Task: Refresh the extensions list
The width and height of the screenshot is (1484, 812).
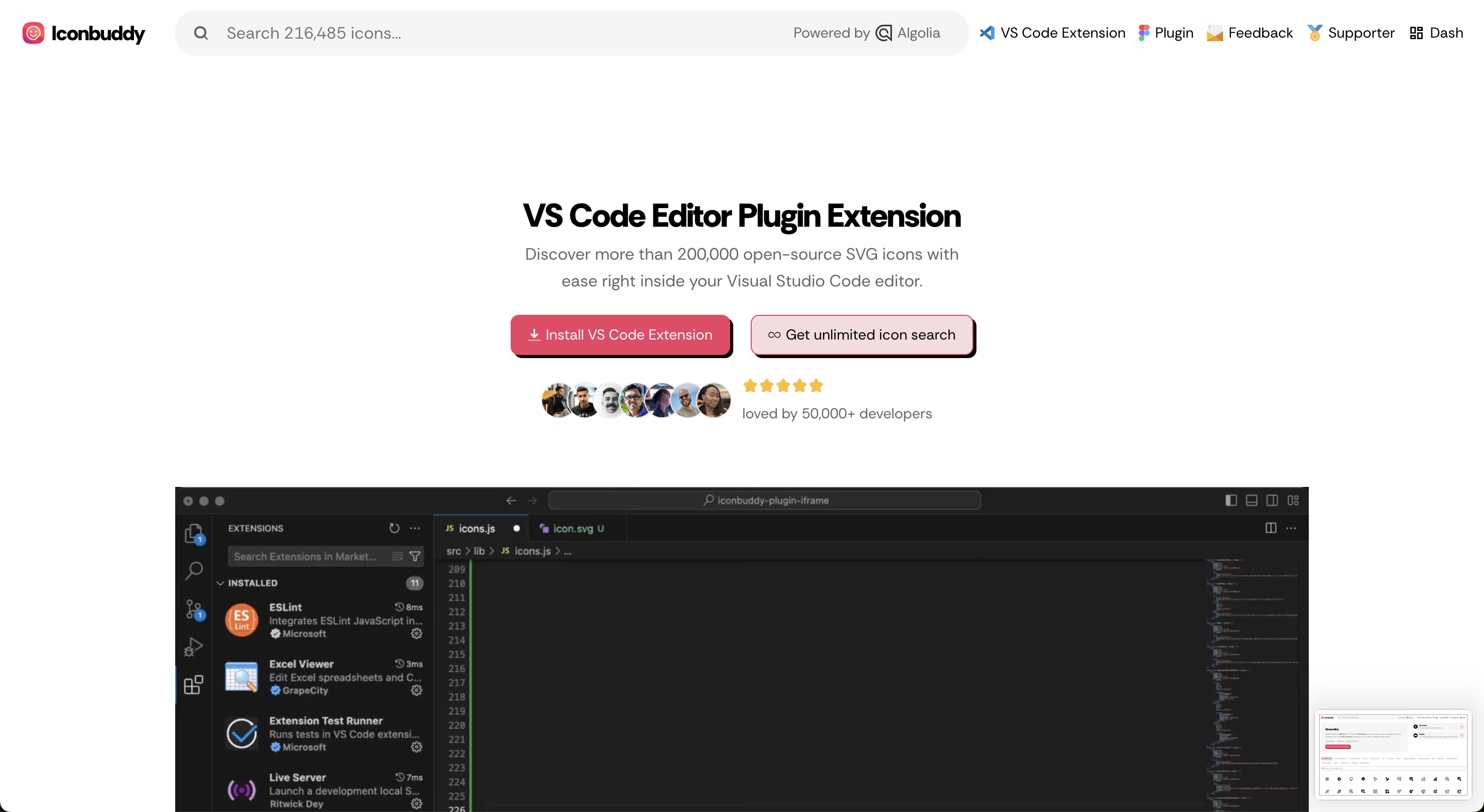Action: pos(394,528)
